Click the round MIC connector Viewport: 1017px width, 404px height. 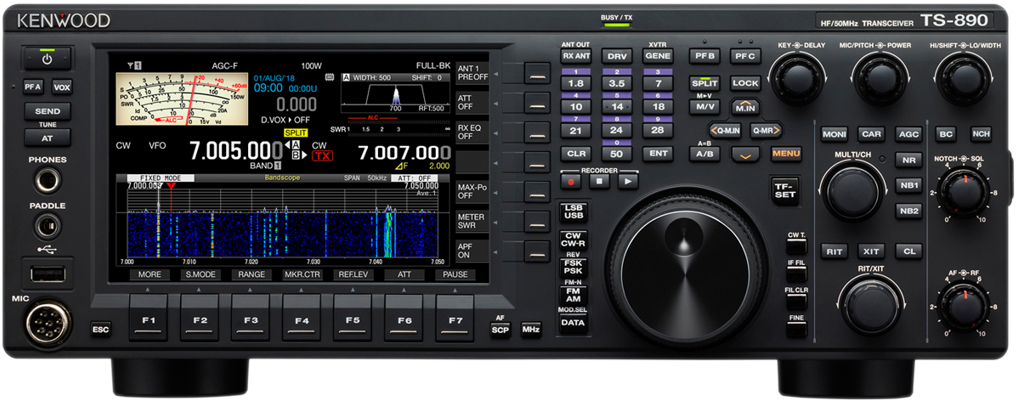point(48,324)
